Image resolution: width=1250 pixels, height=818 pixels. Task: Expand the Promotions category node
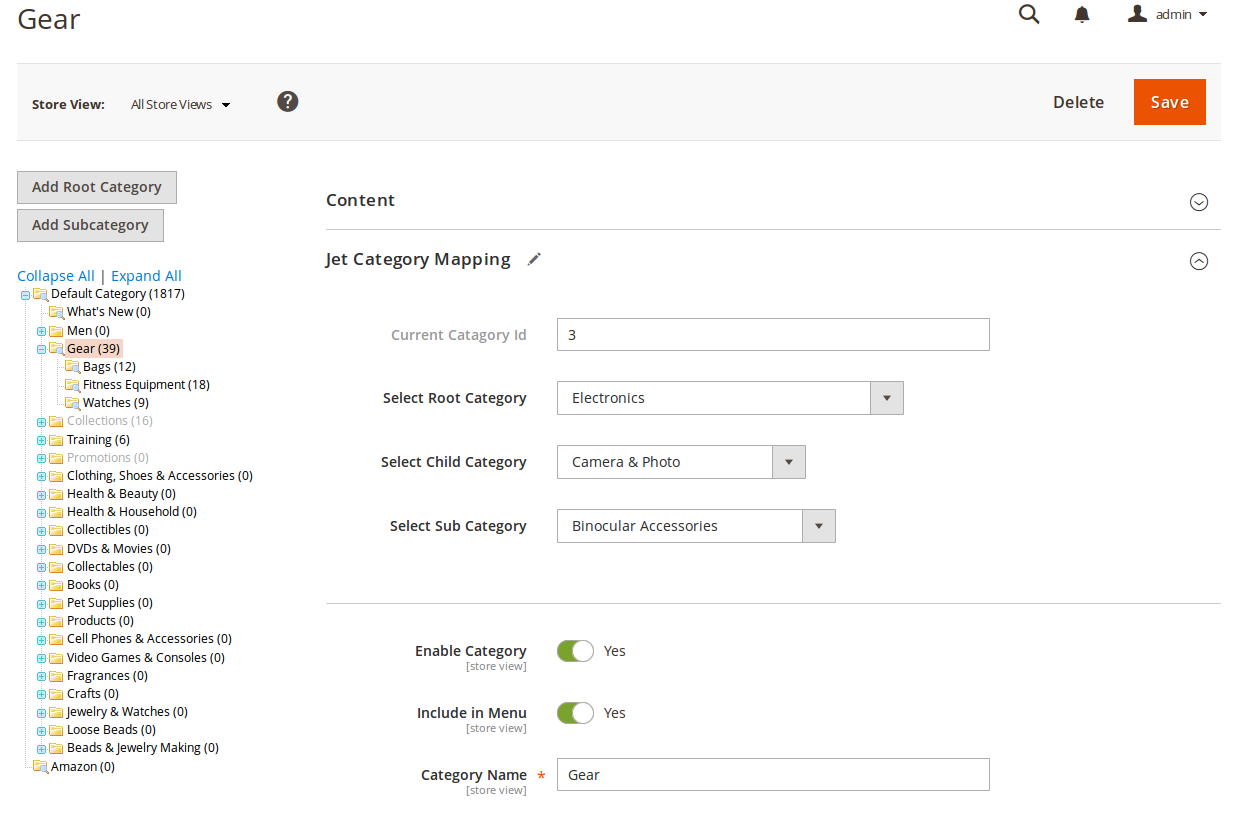[41, 458]
